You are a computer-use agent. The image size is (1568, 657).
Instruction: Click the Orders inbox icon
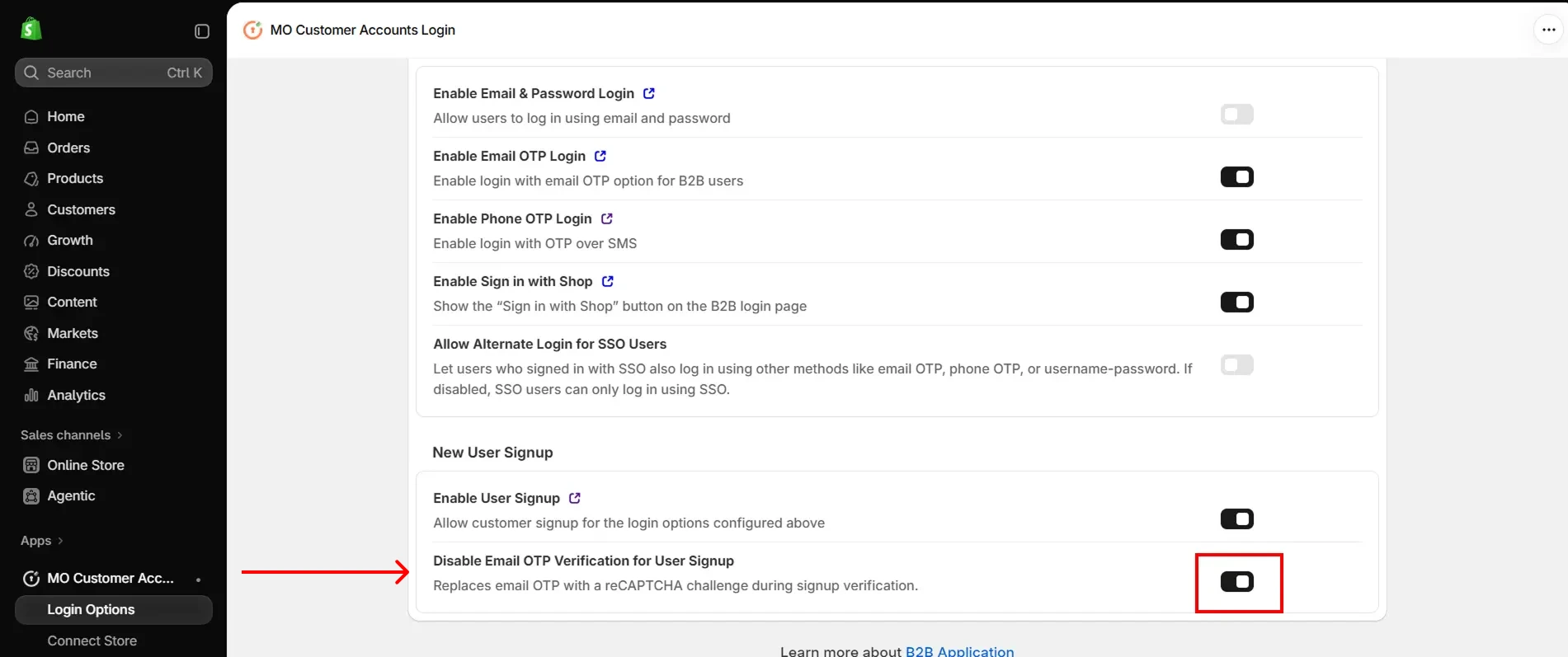[31, 148]
